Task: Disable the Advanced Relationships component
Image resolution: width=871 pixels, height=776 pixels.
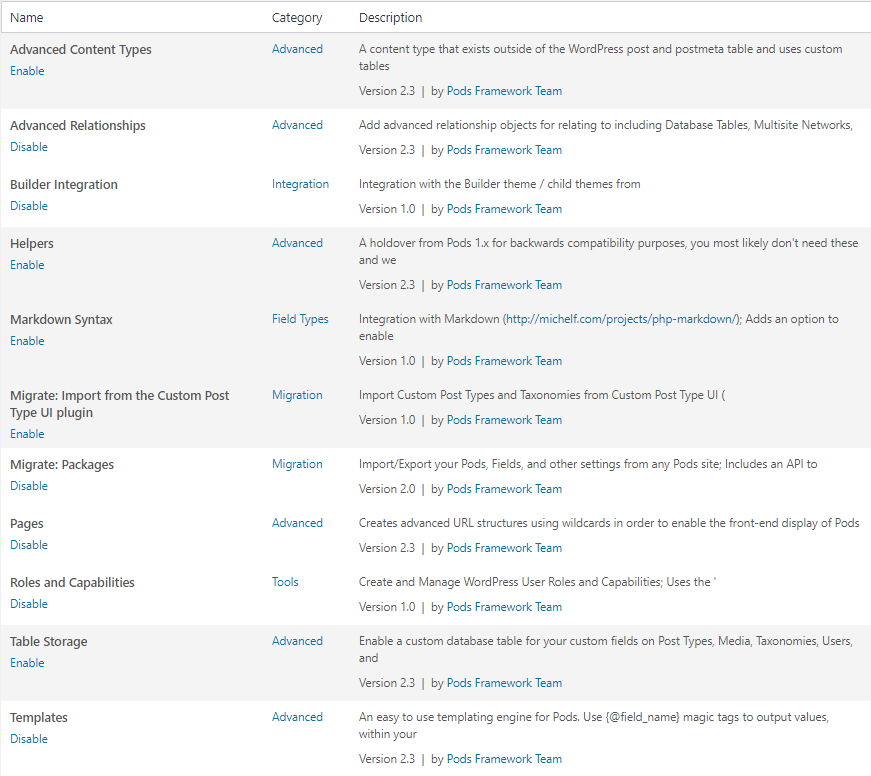Action: coord(29,147)
